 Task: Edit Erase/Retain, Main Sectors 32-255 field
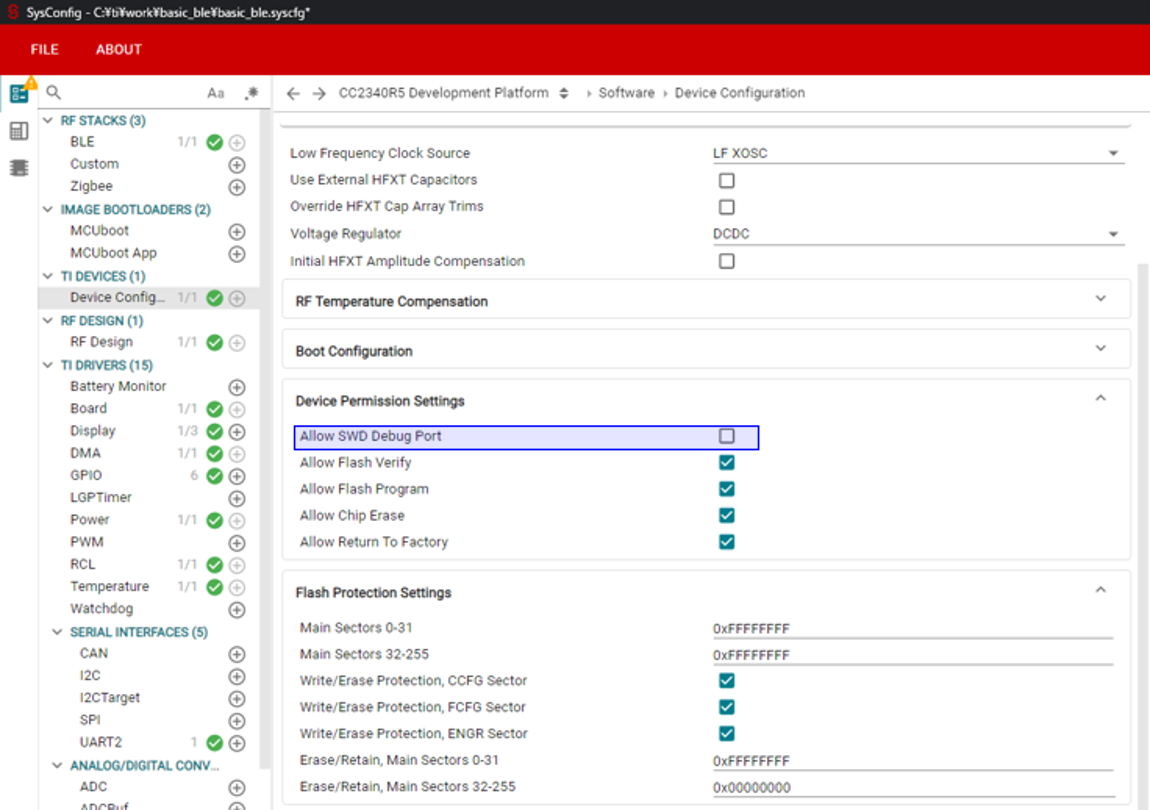(912, 787)
